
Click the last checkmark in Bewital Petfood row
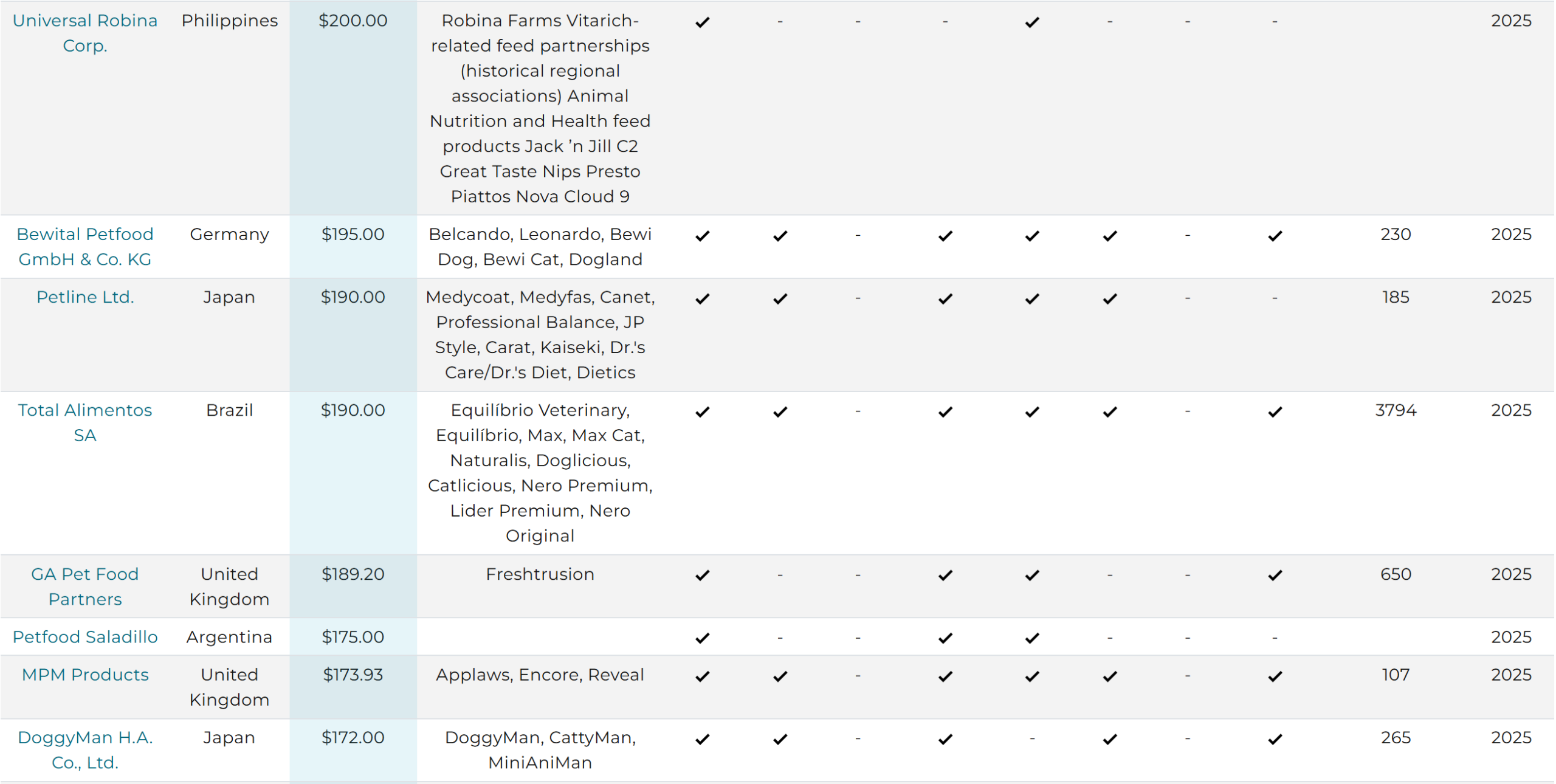pos(1275,236)
